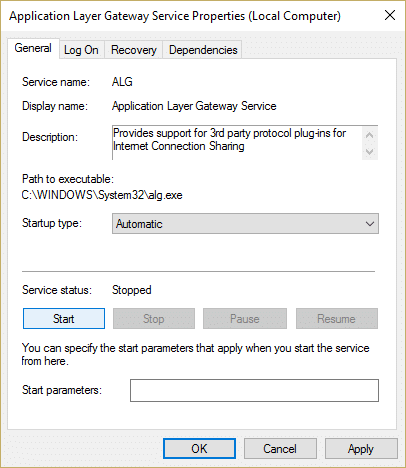Click the greyed-out Resume button
This screenshot has height=468, width=406.
pos(337,319)
